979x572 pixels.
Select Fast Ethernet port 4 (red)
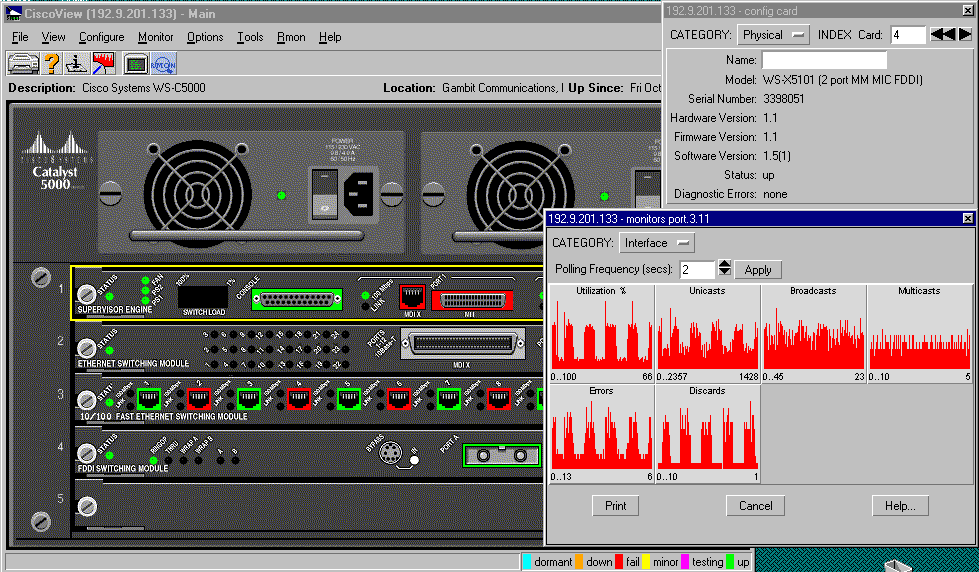coord(298,398)
